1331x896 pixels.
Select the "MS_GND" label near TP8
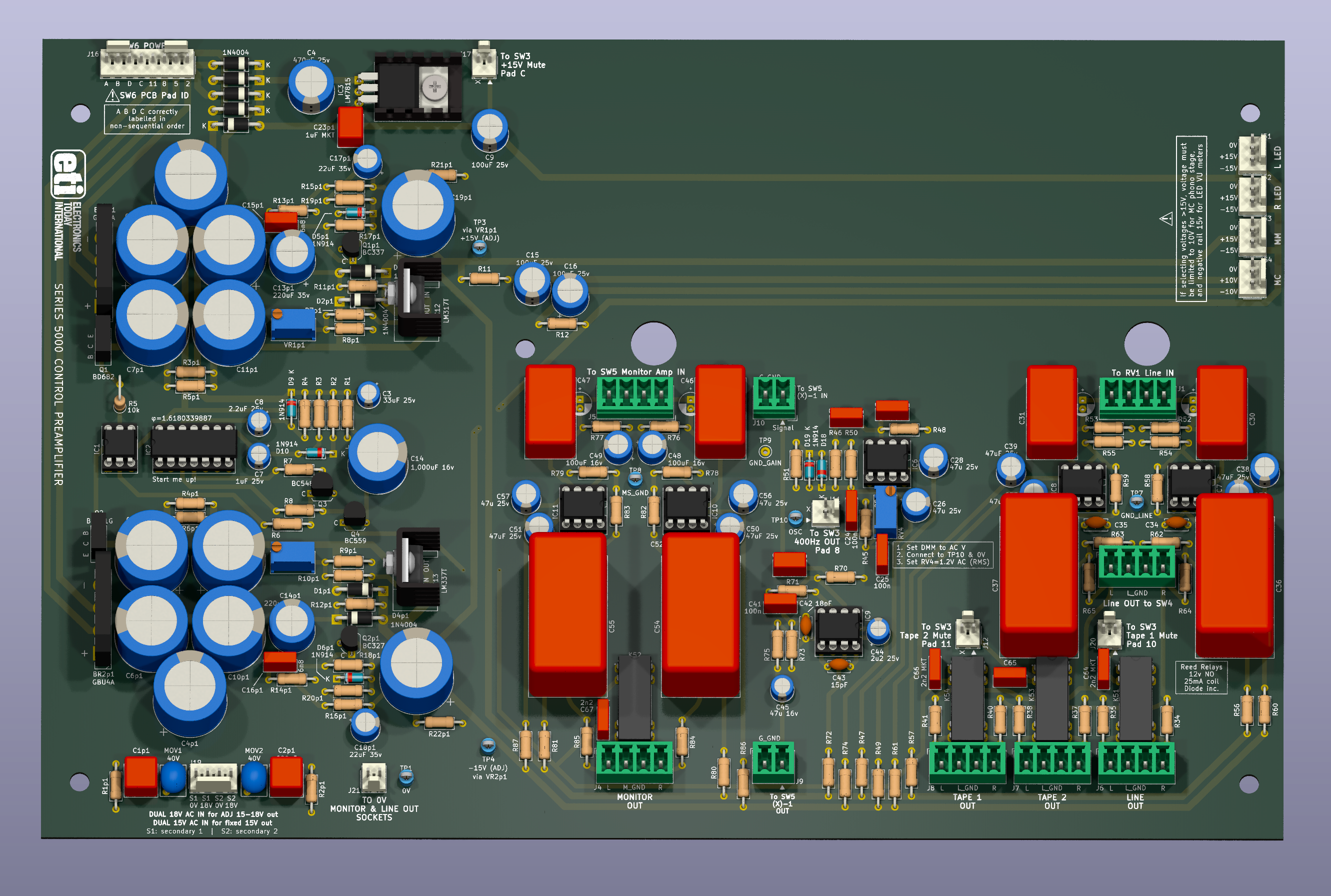(x=635, y=492)
